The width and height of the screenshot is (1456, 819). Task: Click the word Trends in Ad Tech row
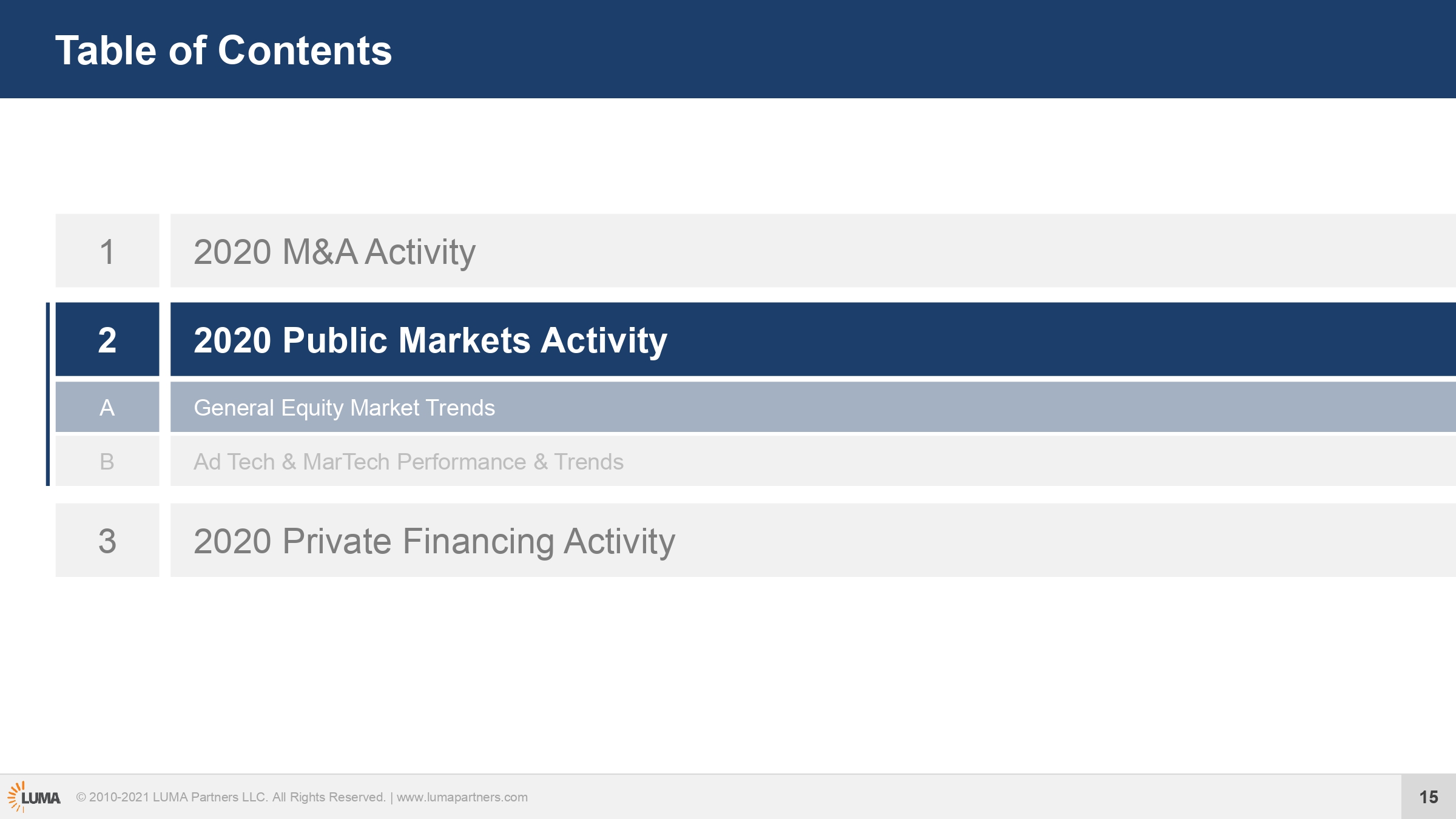pyautogui.click(x=588, y=462)
